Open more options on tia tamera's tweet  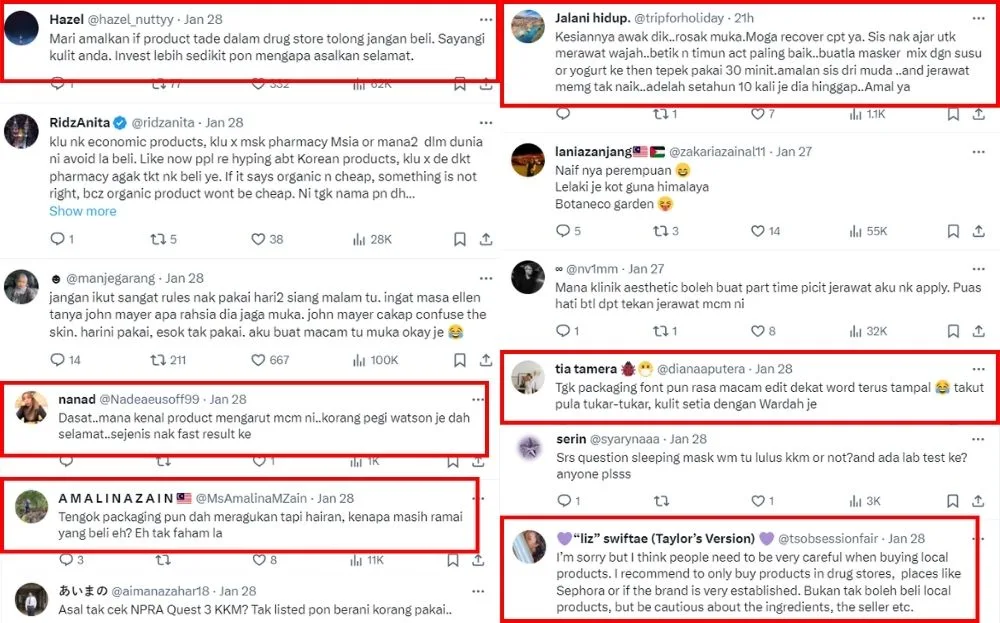(983, 369)
